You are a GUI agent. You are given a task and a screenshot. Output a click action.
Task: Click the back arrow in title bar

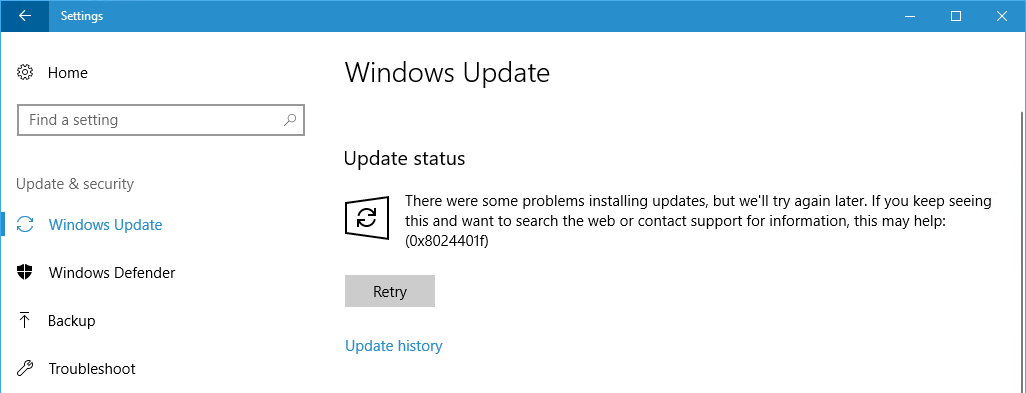(24, 16)
